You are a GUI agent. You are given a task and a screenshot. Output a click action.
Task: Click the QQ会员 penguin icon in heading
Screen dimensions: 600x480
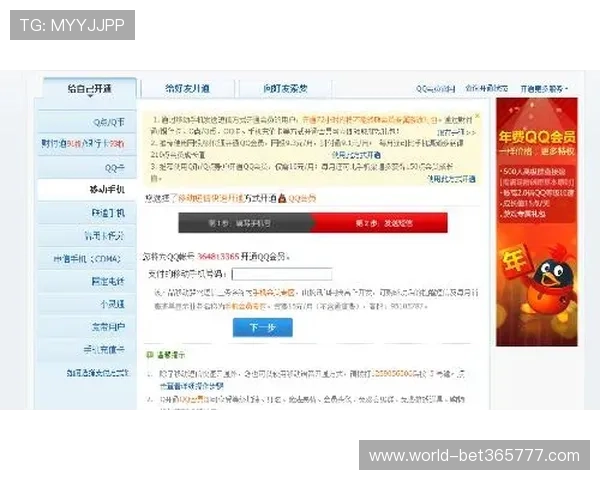click(x=282, y=198)
